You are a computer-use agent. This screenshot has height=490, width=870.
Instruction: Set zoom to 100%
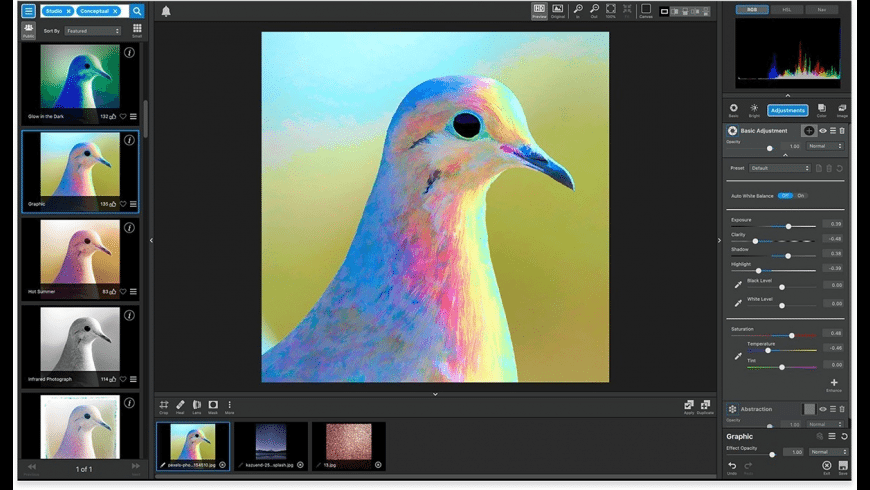(x=610, y=11)
